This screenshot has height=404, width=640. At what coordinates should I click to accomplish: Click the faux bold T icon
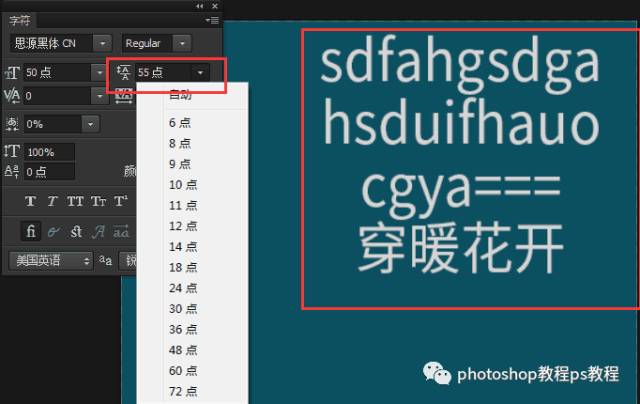pos(30,201)
